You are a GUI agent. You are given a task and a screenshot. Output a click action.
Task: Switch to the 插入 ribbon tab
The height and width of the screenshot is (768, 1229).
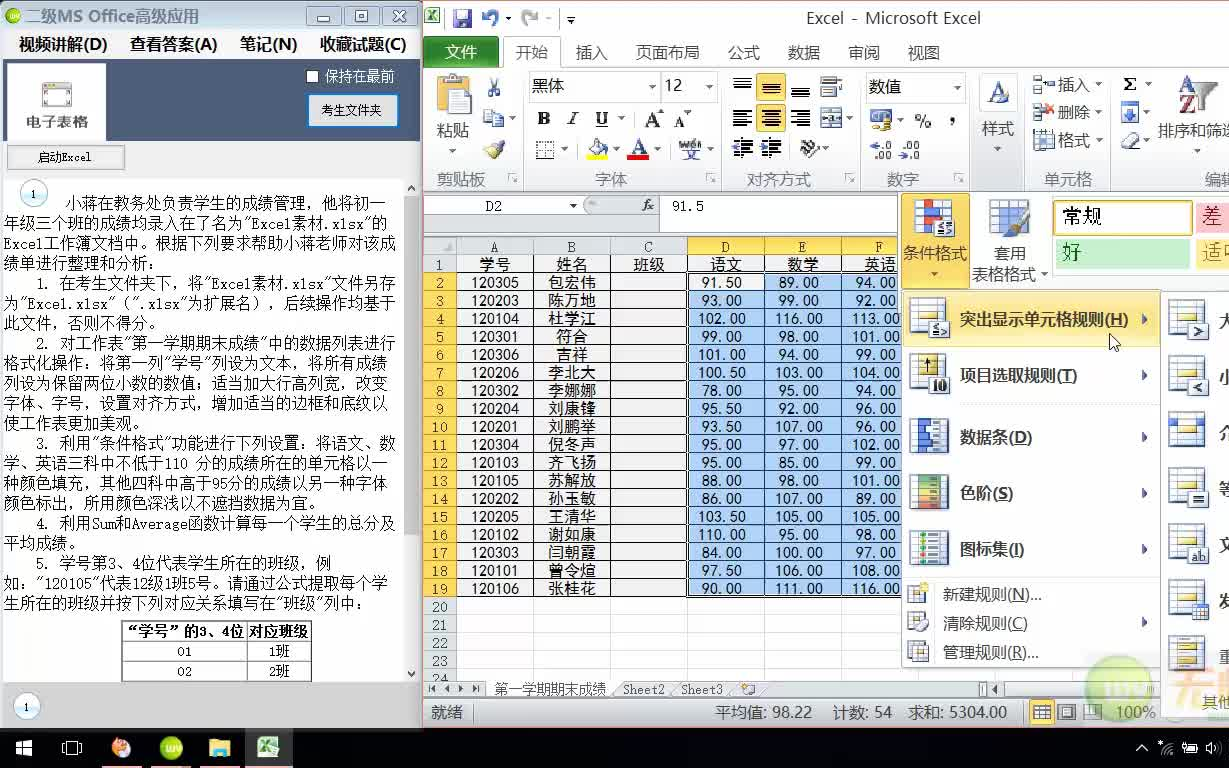(592, 52)
